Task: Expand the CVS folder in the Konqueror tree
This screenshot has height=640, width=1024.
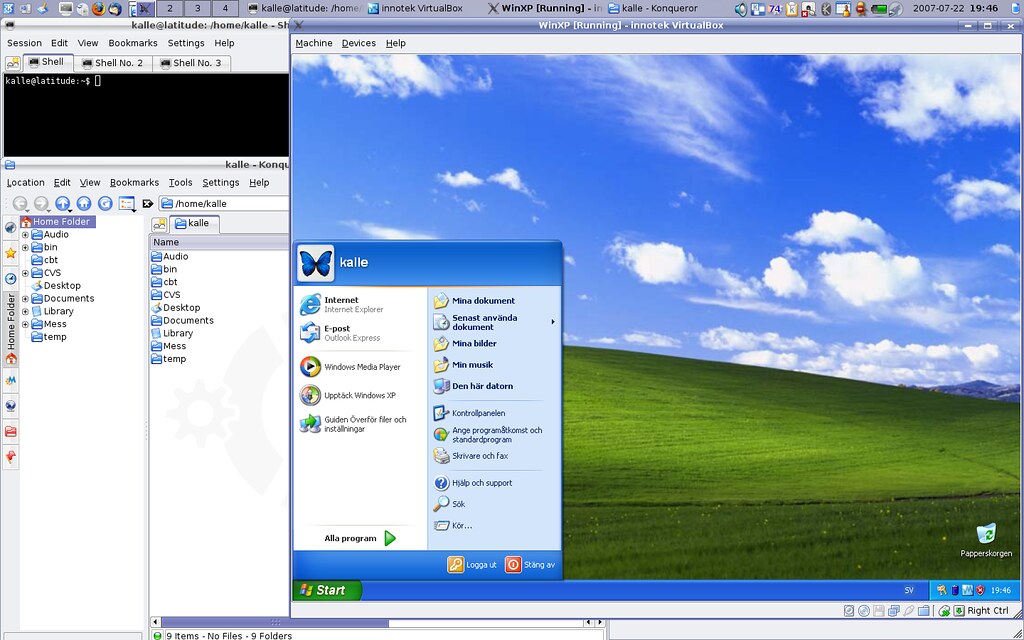Action: point(25,273)
